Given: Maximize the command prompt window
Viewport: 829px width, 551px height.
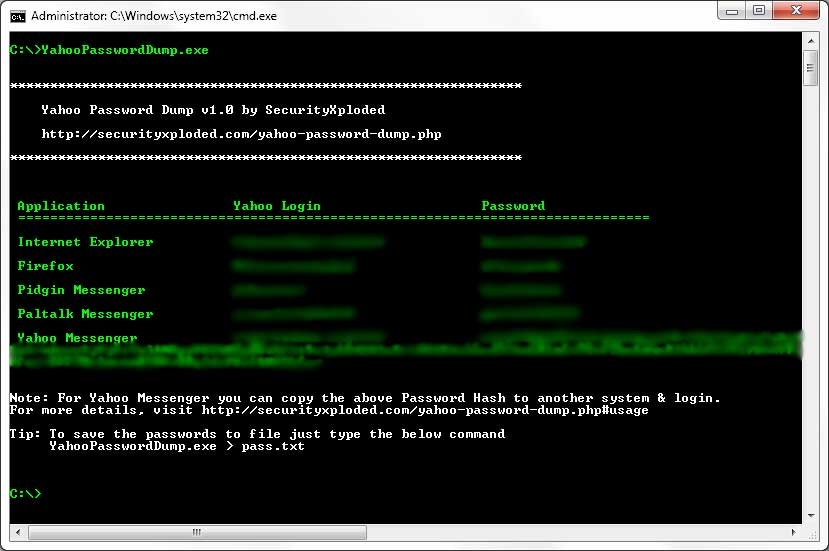Looking at the screenshot, I should pyautogui.click(x=759, y=11).
